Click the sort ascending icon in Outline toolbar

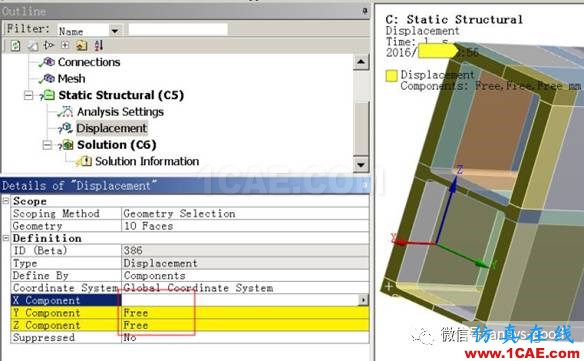pos(99,45)
